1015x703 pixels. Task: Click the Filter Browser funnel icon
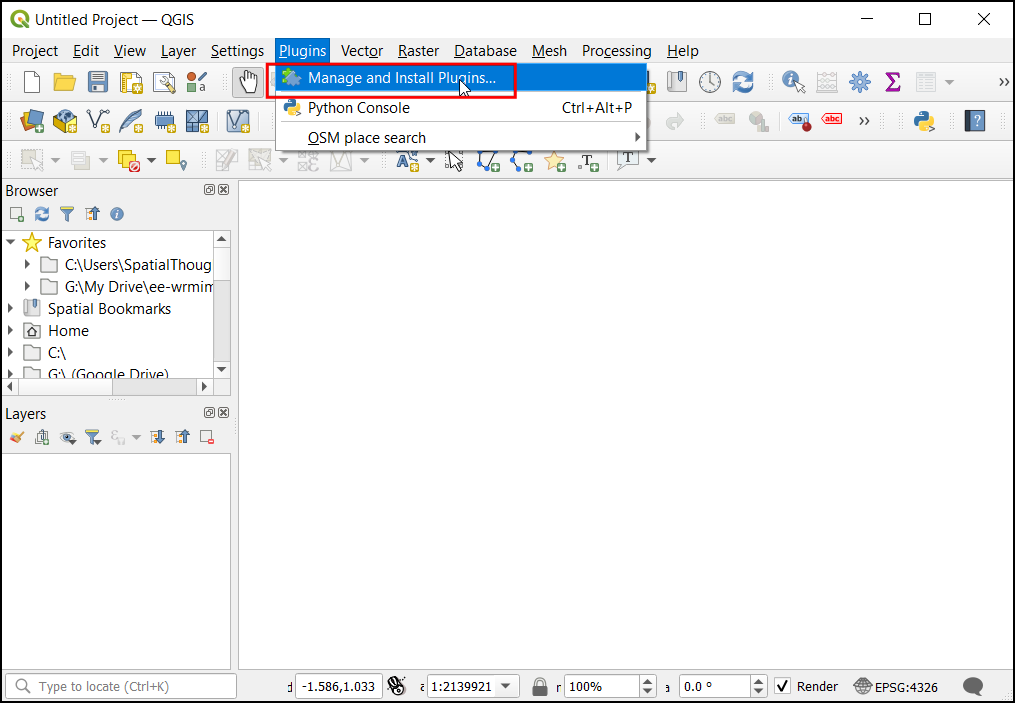67,214
